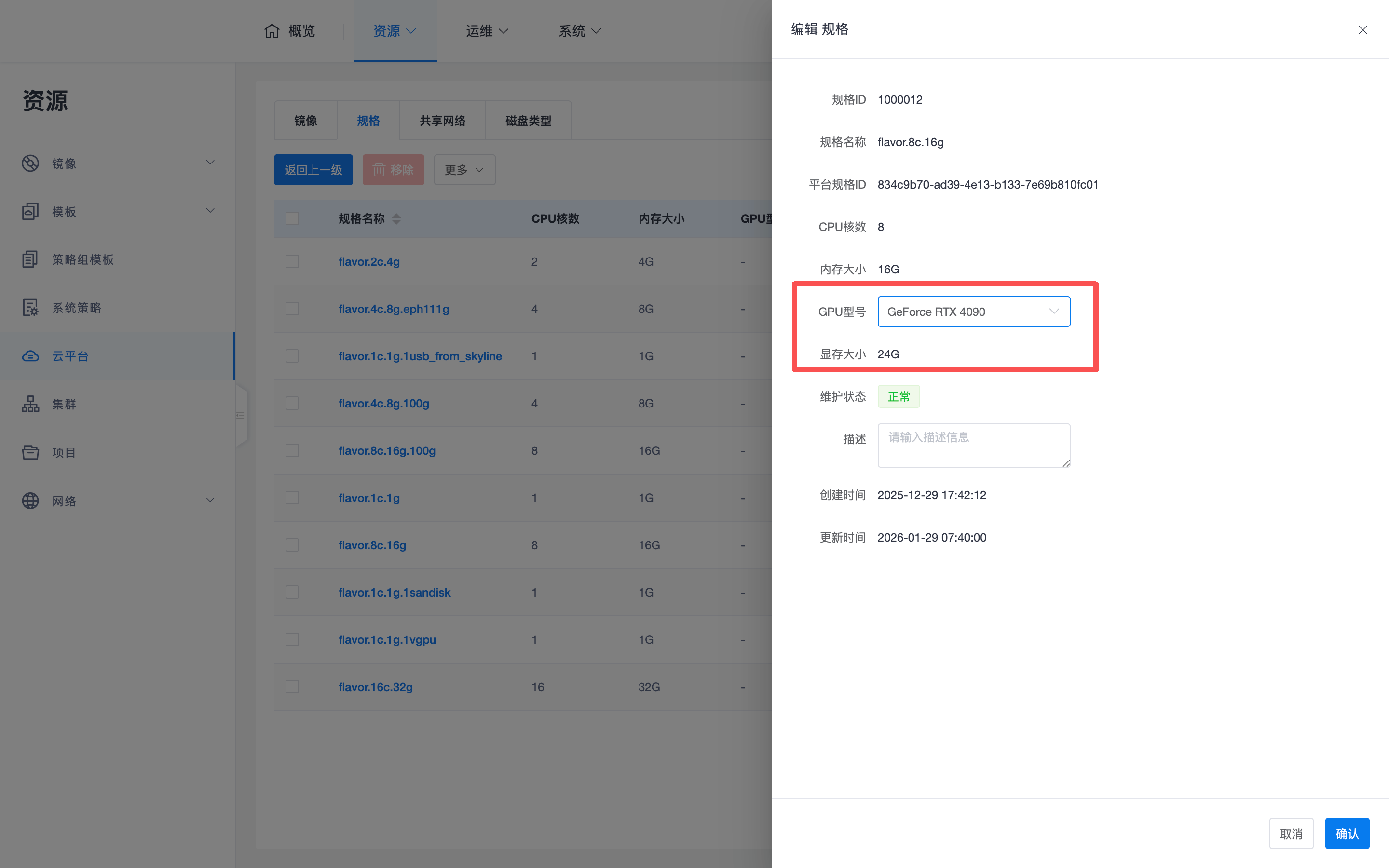Expand the 更多 dropdown button
Viewport: 1389px width, 868px height.
464,170
